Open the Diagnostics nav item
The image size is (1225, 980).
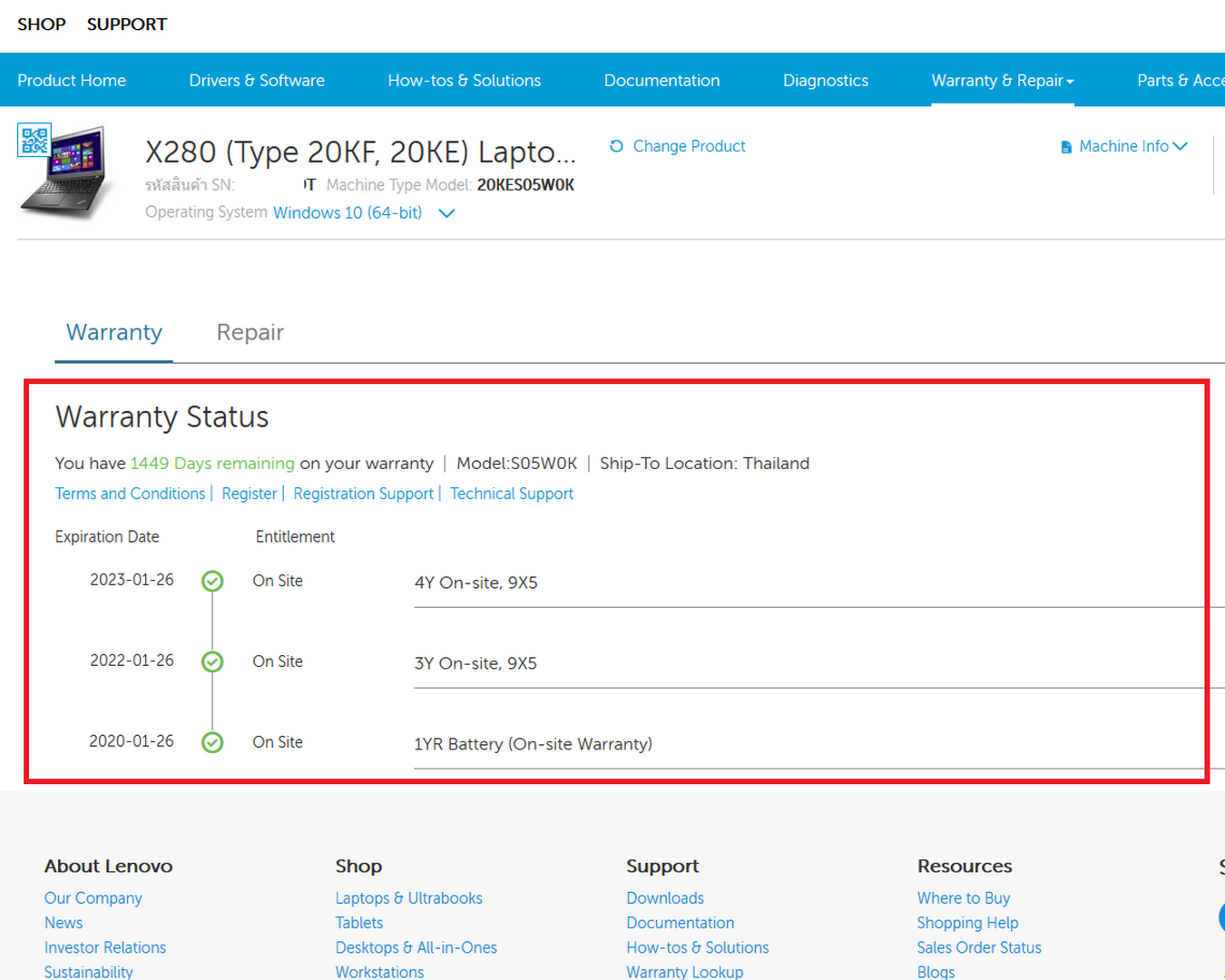826,81
